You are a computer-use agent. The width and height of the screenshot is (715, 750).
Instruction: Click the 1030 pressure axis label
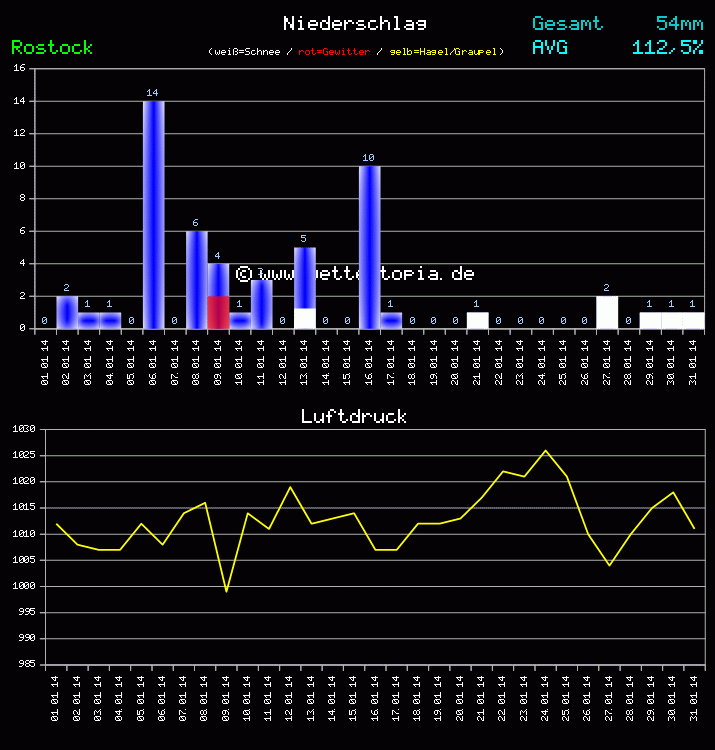click(x=22, y=429)
